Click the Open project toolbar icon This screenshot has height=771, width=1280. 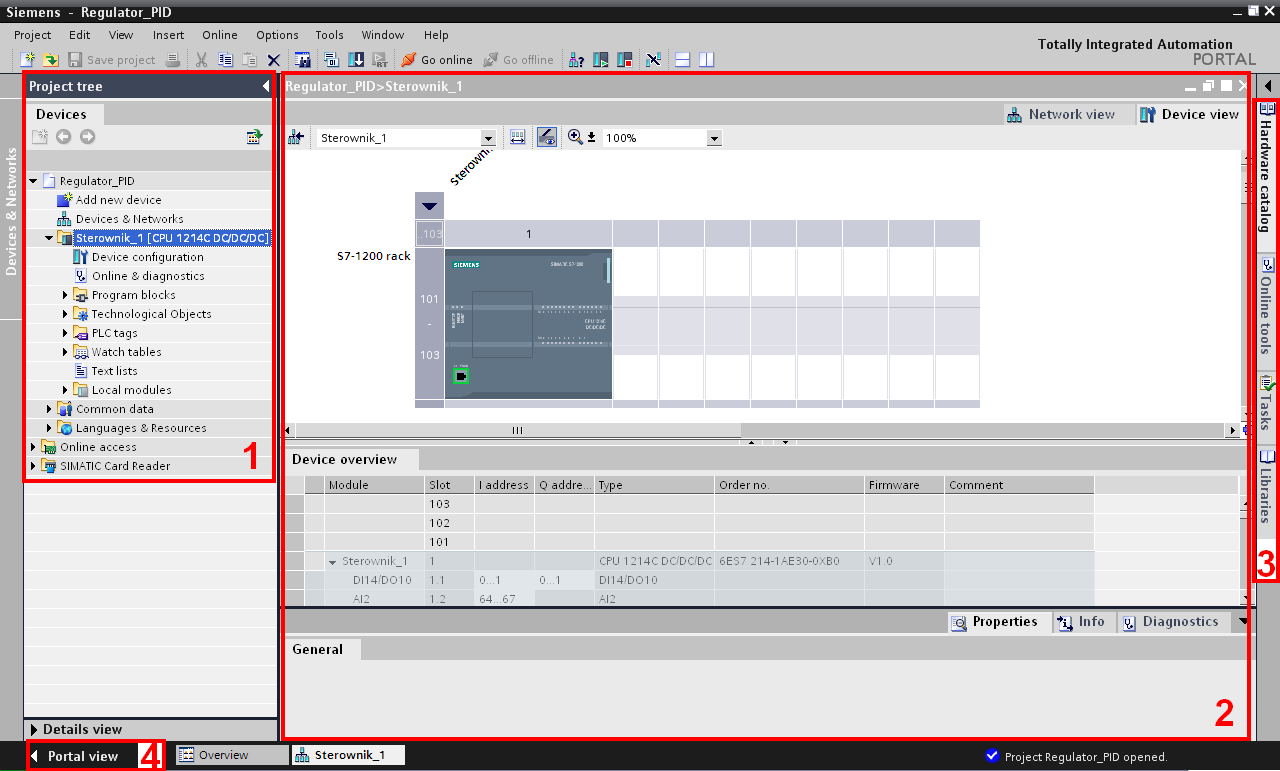(x=50, y=60)
